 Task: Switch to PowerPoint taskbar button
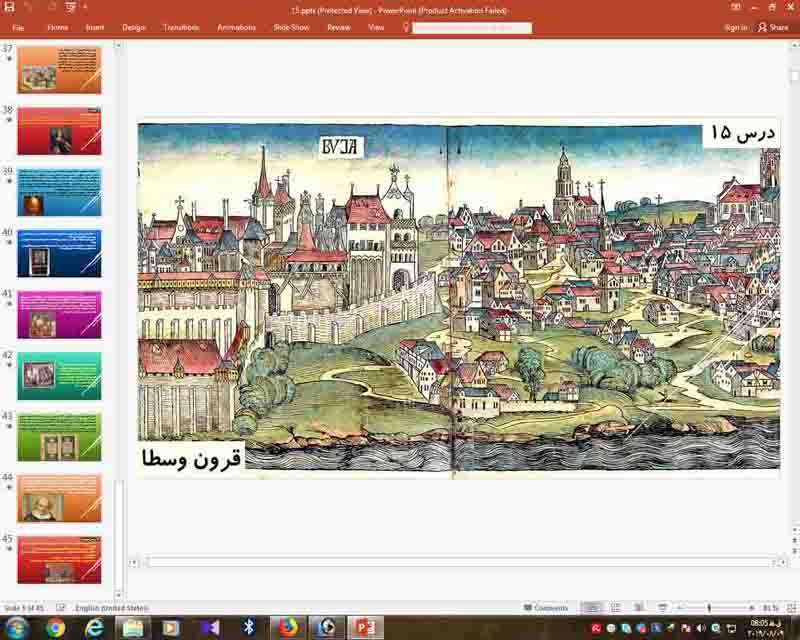(365, 627)
